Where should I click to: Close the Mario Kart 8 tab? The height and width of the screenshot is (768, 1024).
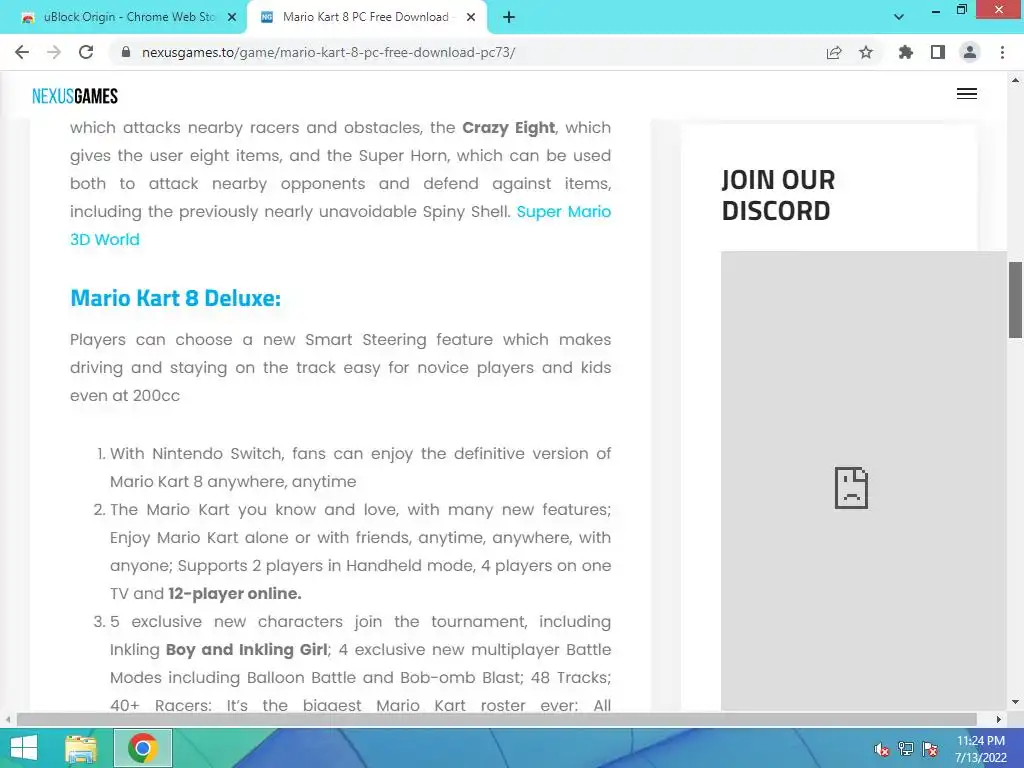click(x=471, y=18)
